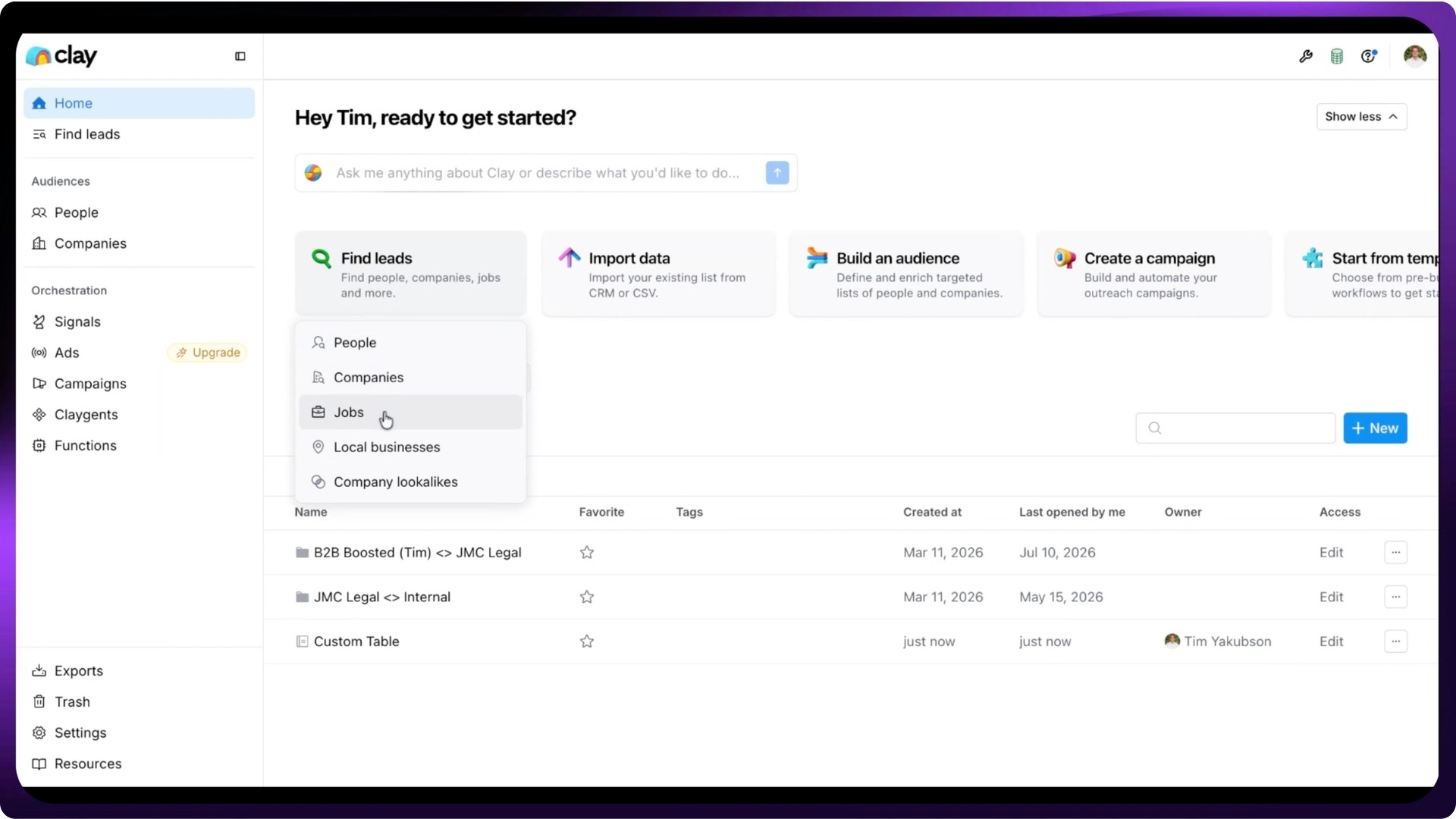
Task: Click the Upgrade badge next to Ads
Action: (208, 353)
